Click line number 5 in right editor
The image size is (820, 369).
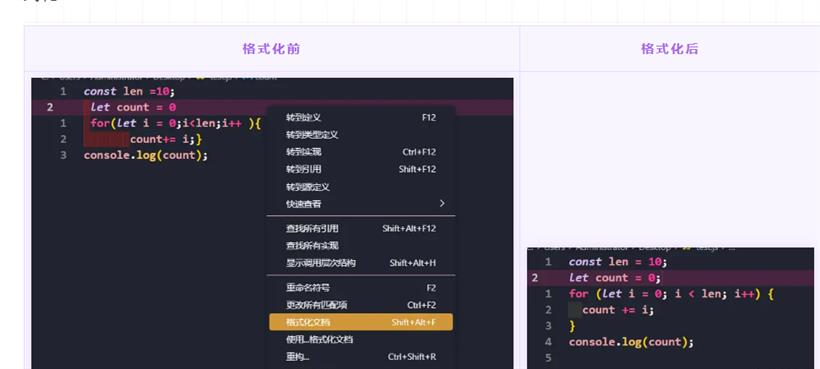click(x=548, y=358)
